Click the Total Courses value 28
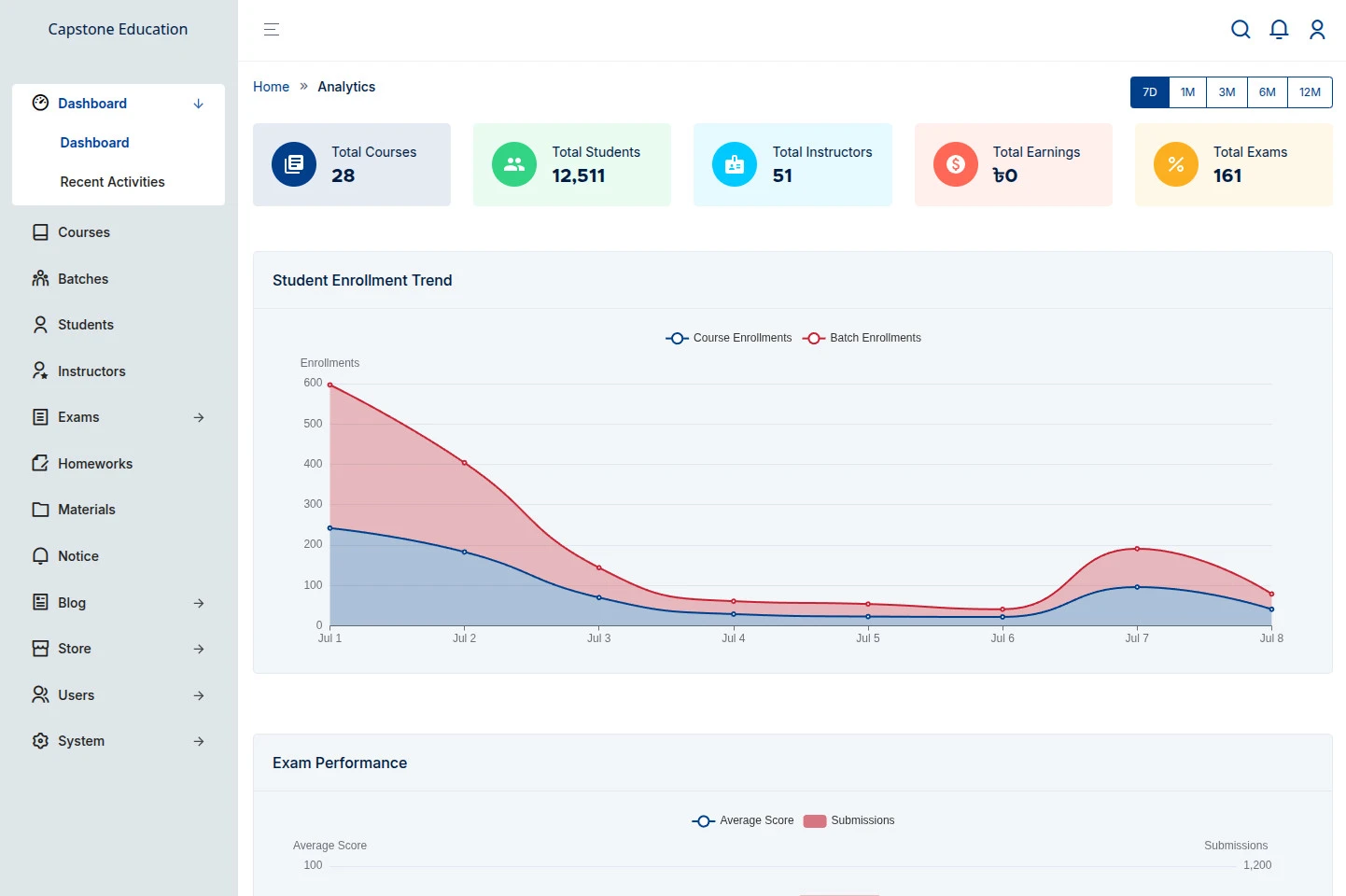This screenshot has height=896, width=1346. pos(344,175)
